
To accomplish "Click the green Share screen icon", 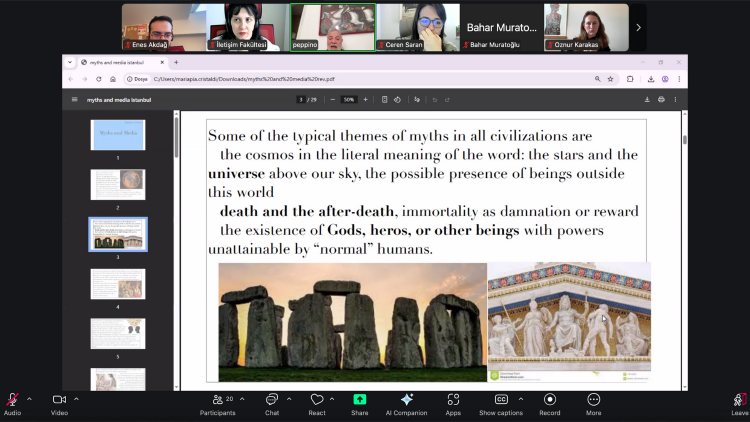I will pos(359,400).
